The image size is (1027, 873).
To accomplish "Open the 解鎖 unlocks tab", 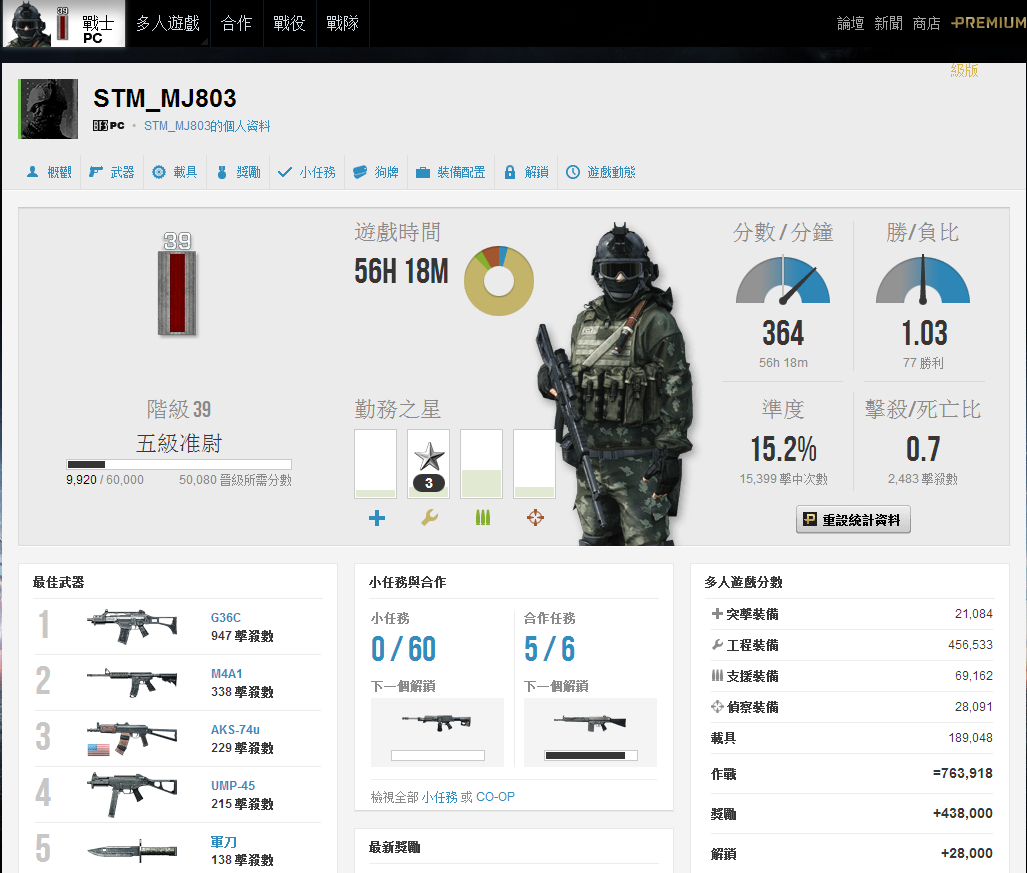I will coord(527,172).
